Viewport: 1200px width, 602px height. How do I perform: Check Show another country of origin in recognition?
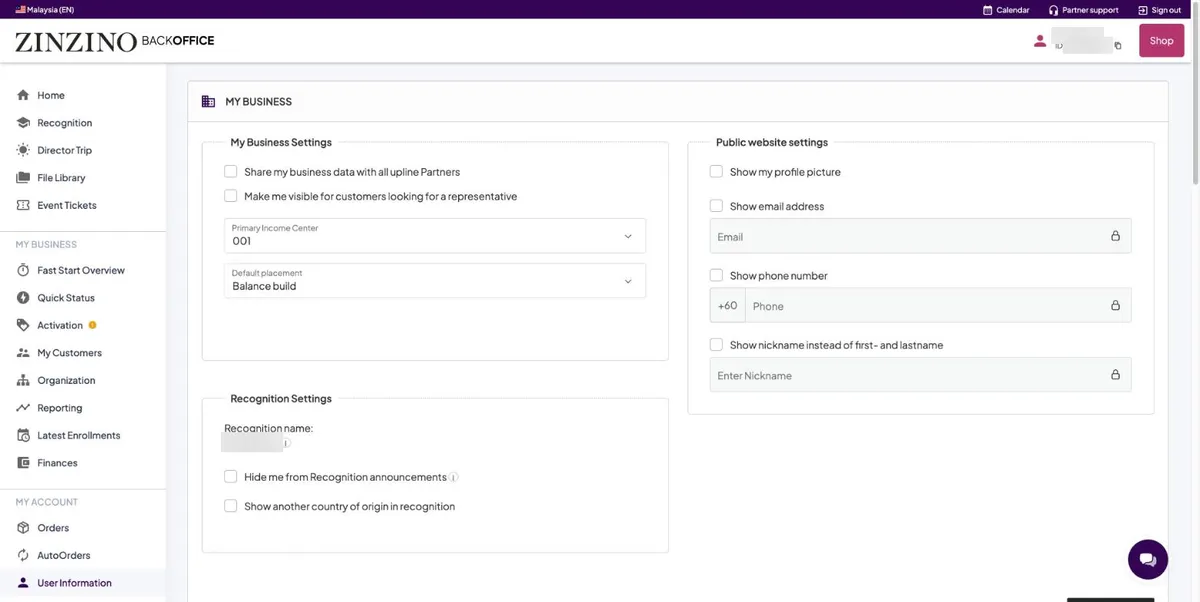click(231, 506)
